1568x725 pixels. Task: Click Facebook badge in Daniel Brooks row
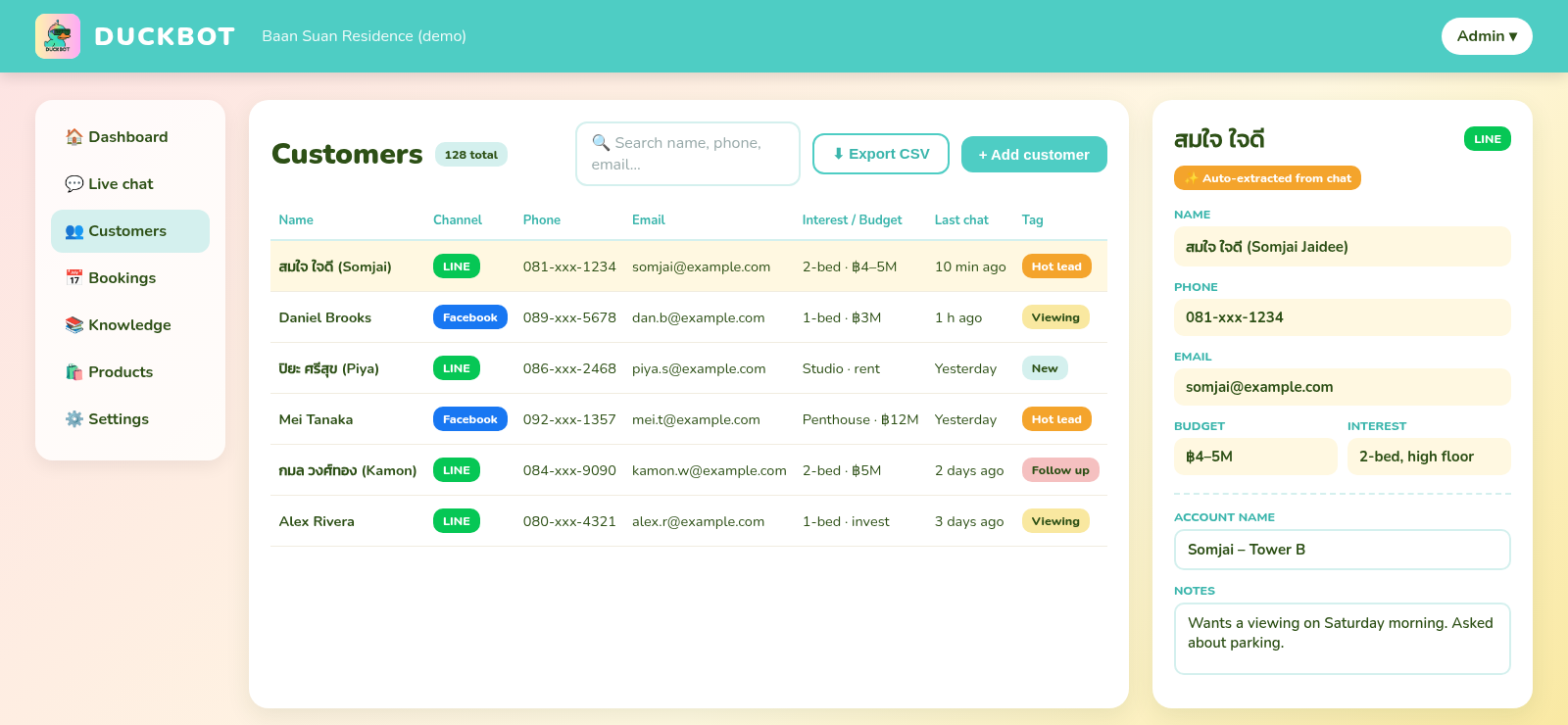[470, 317]
